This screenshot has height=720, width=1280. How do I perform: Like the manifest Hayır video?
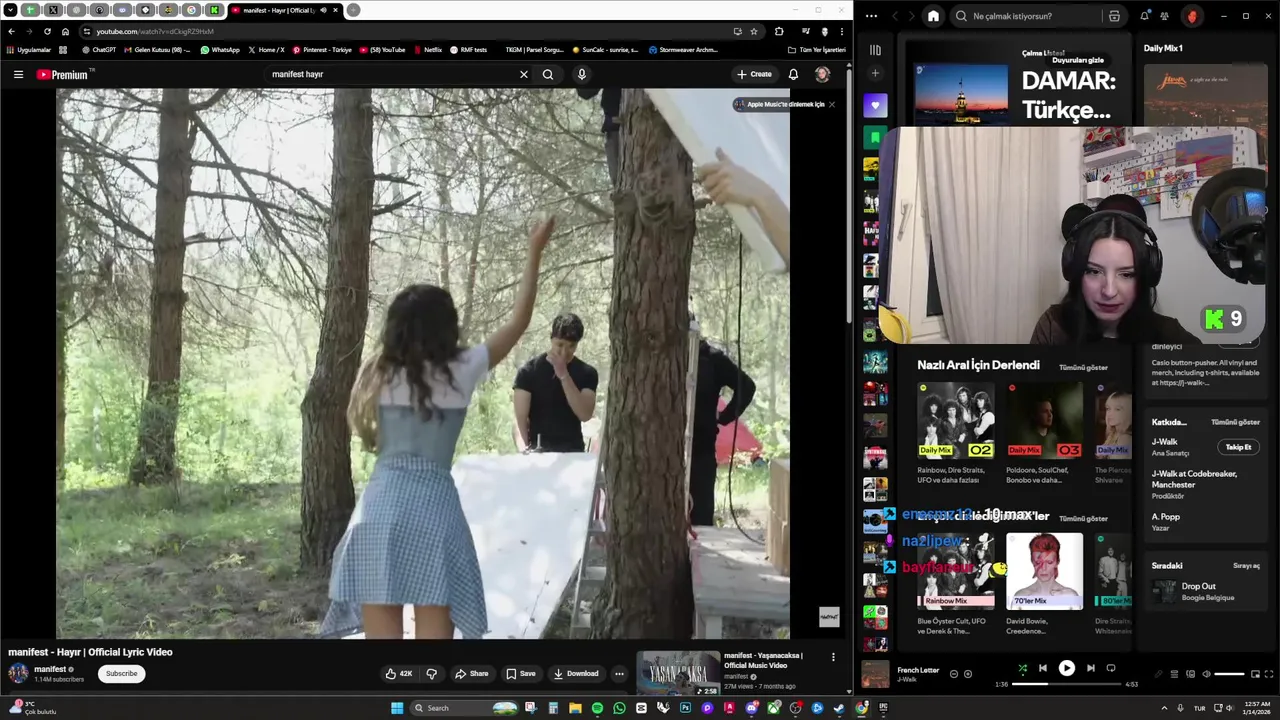point(399,673)
